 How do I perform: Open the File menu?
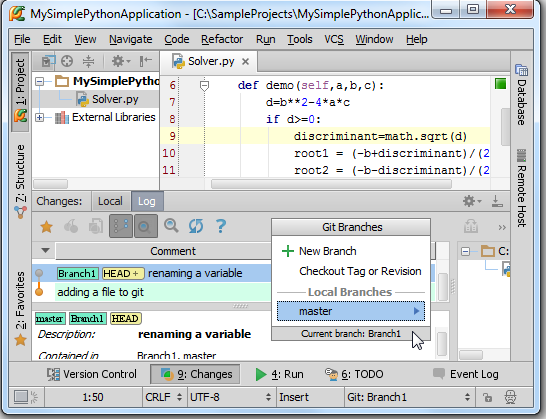[x=22, y=39]
